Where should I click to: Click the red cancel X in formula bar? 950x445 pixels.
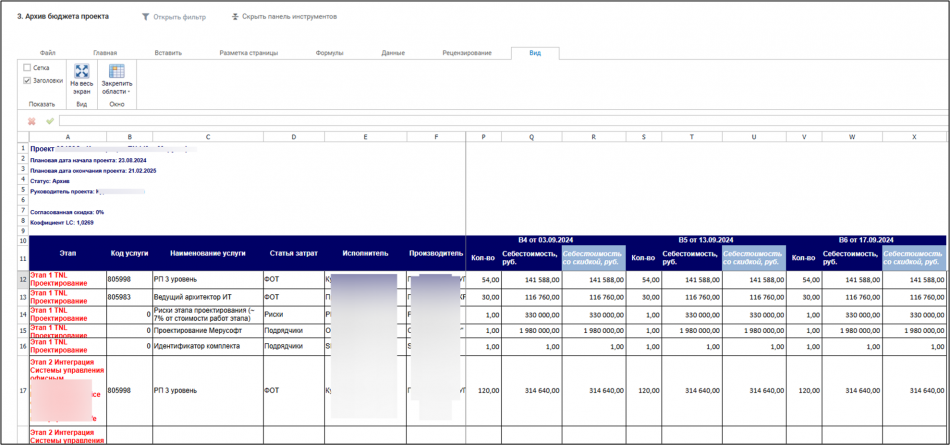tap(31, 121)
